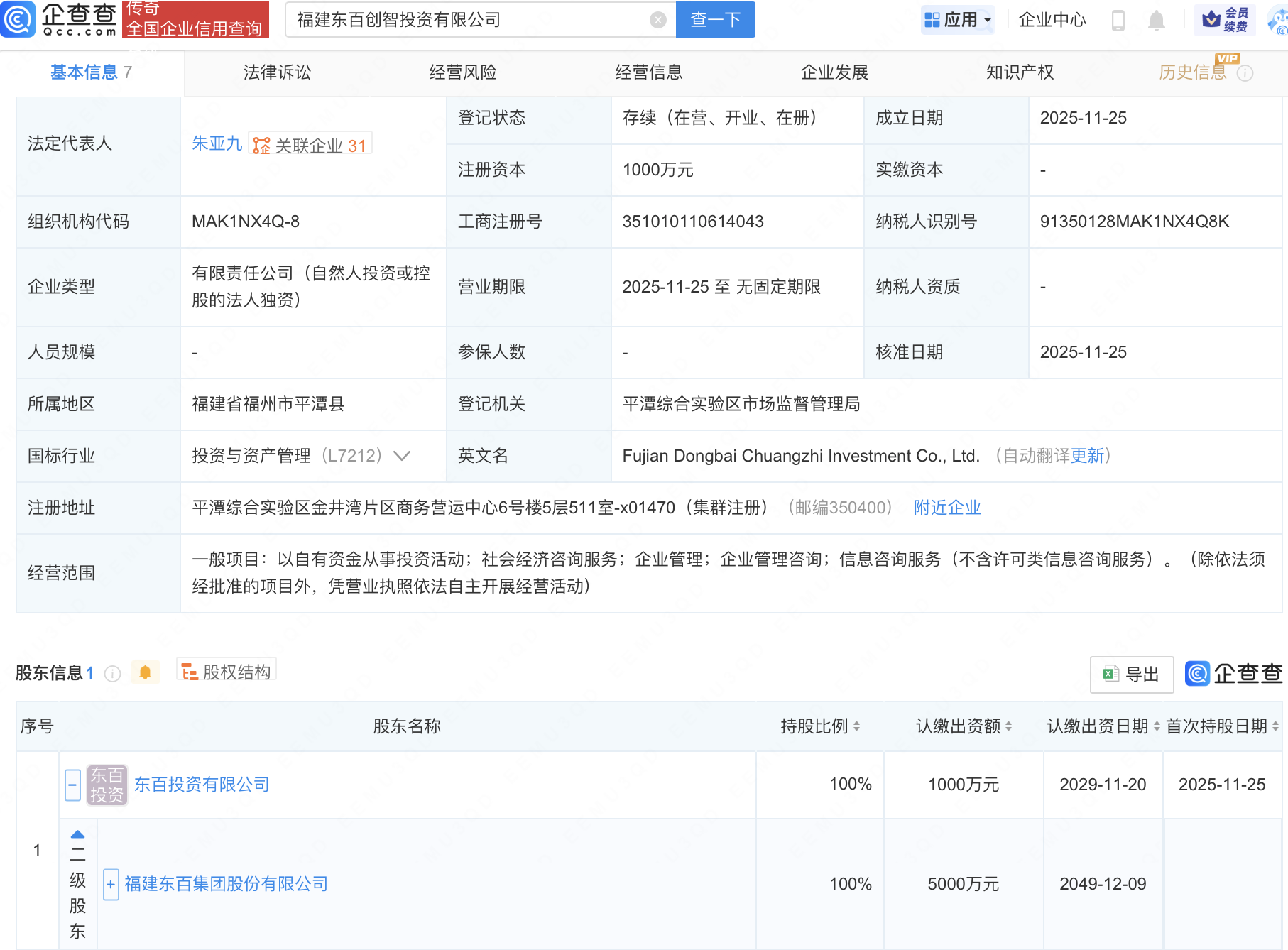Click the 企查查 logo icon
The height and width of the screenshot is (950, 1288).
[x=19, y=19]
